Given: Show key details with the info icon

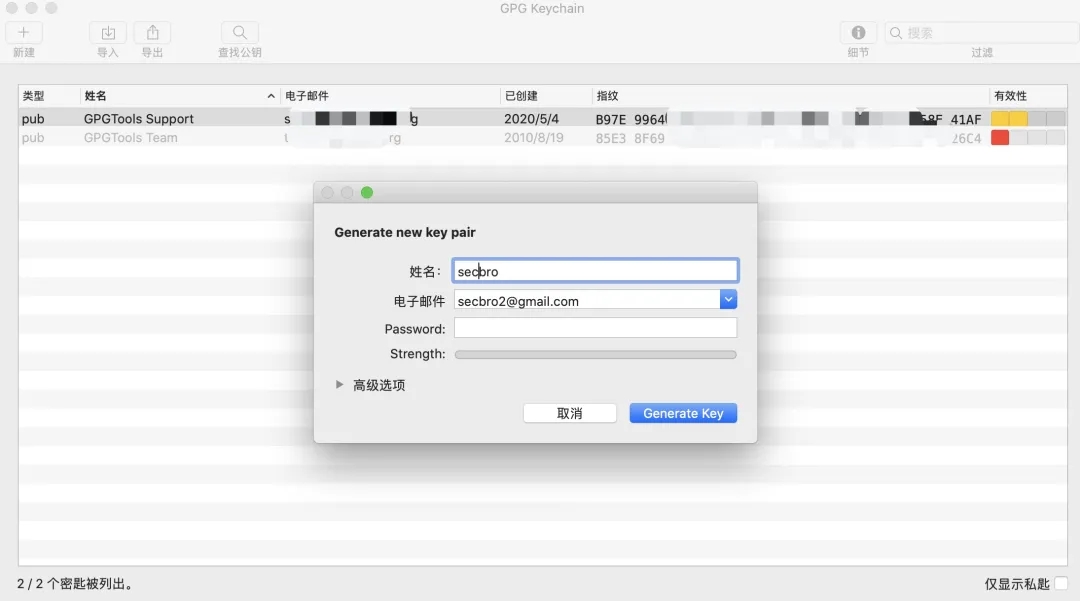Looking at the screenshot, I should click(x=858, y=33).
